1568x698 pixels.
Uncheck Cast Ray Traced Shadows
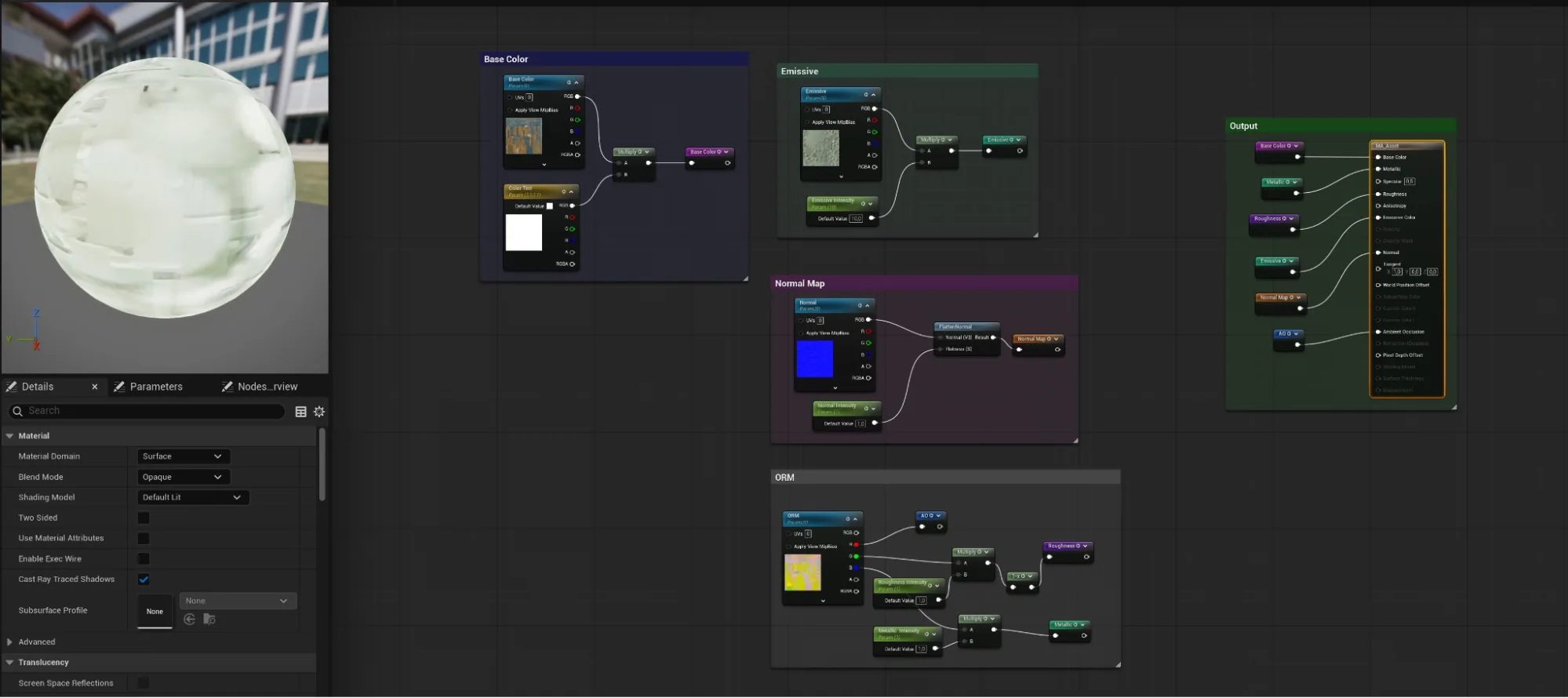coord(144,580)
